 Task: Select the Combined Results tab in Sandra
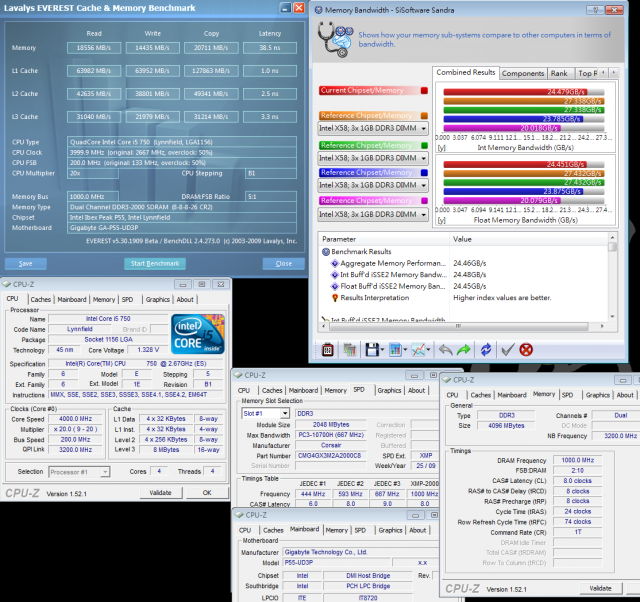tap(466, 72)
